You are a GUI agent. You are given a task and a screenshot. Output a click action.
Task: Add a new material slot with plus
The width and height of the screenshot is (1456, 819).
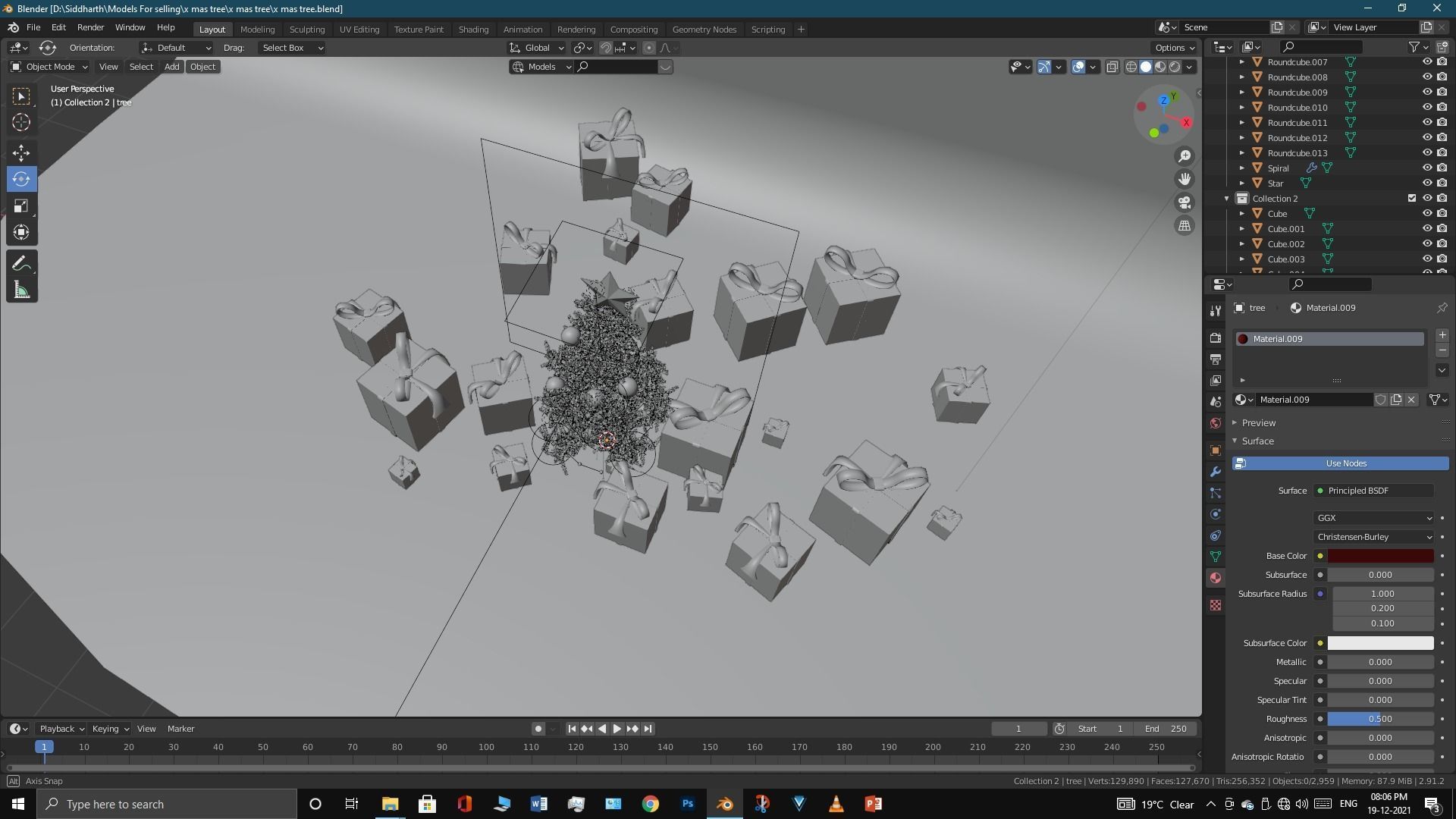click(1442, 335)
